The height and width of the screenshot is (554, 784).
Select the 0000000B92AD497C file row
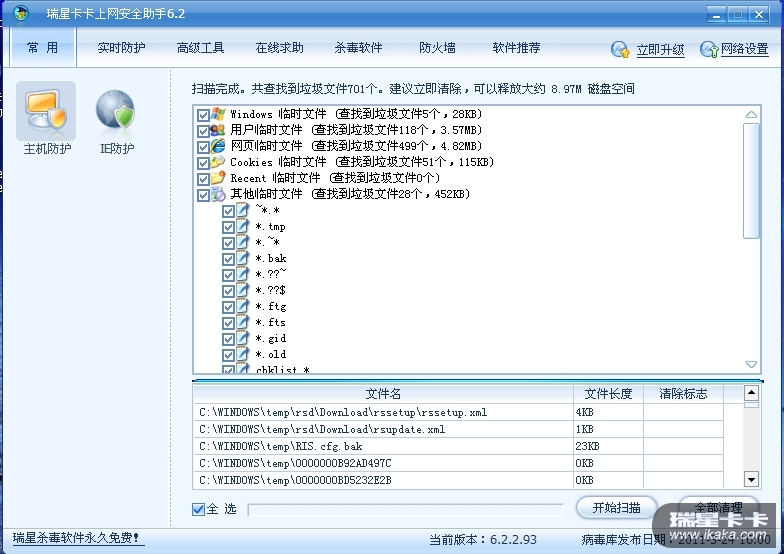click(x=458, y=463)
